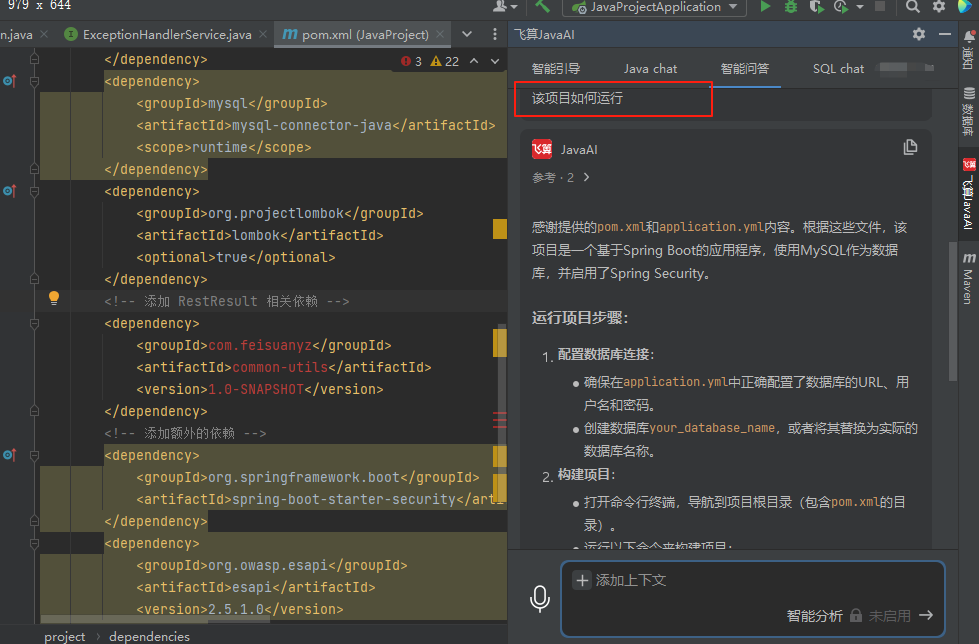979x644 pixels.
Task: Click gutter marker beside mysql dependency
Action: (9, 81)
